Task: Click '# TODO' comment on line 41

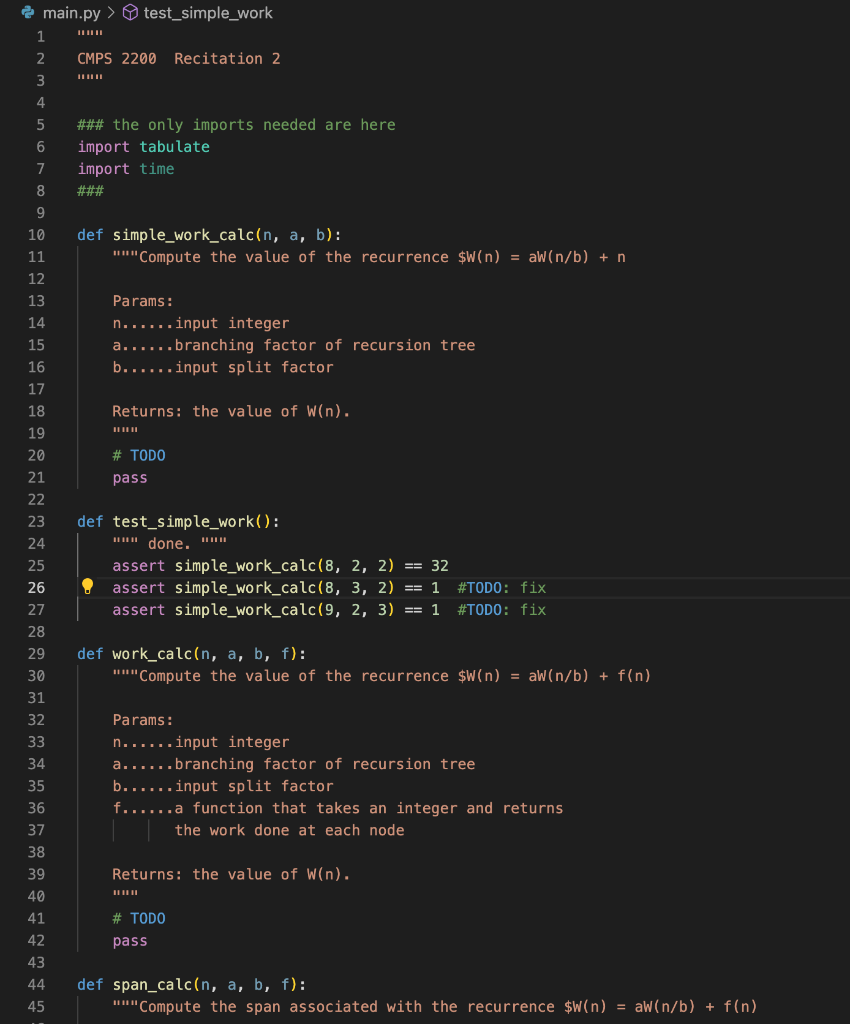Action: click(x=139, y=919)
